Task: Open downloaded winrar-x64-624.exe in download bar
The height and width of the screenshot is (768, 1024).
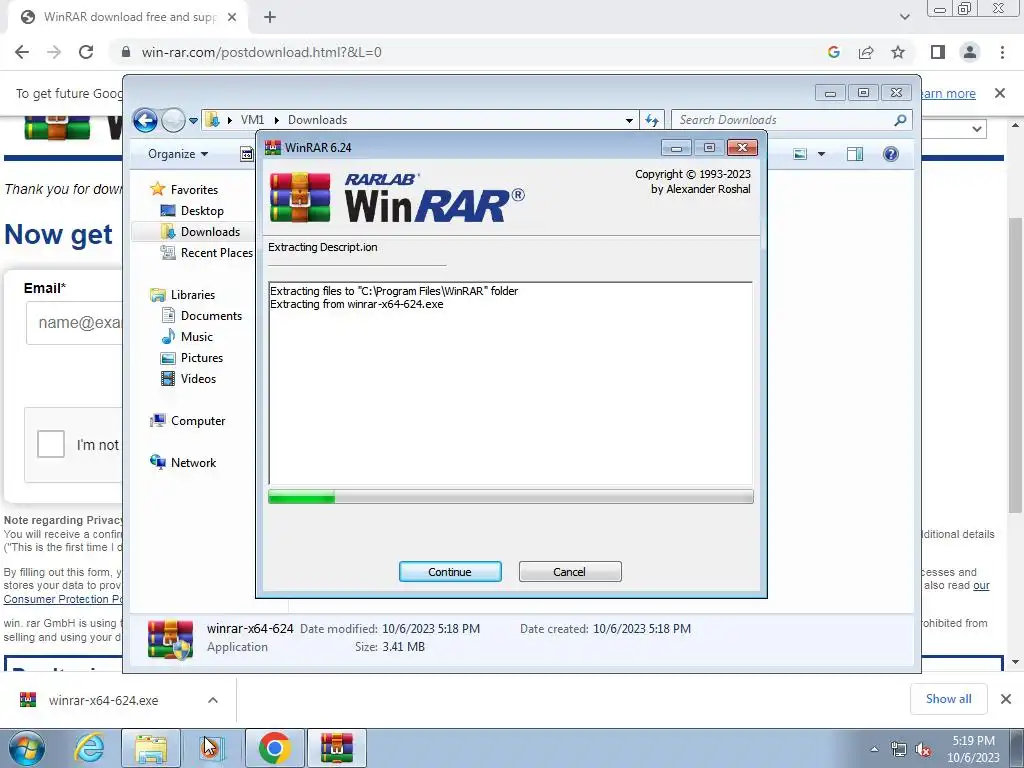Action: (103, 700)
